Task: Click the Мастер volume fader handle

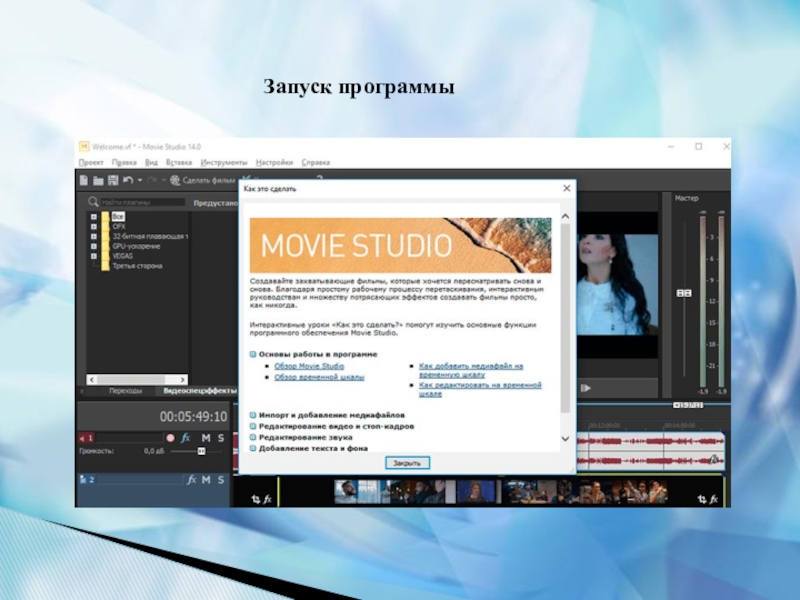Action: [x=685, y=293]
